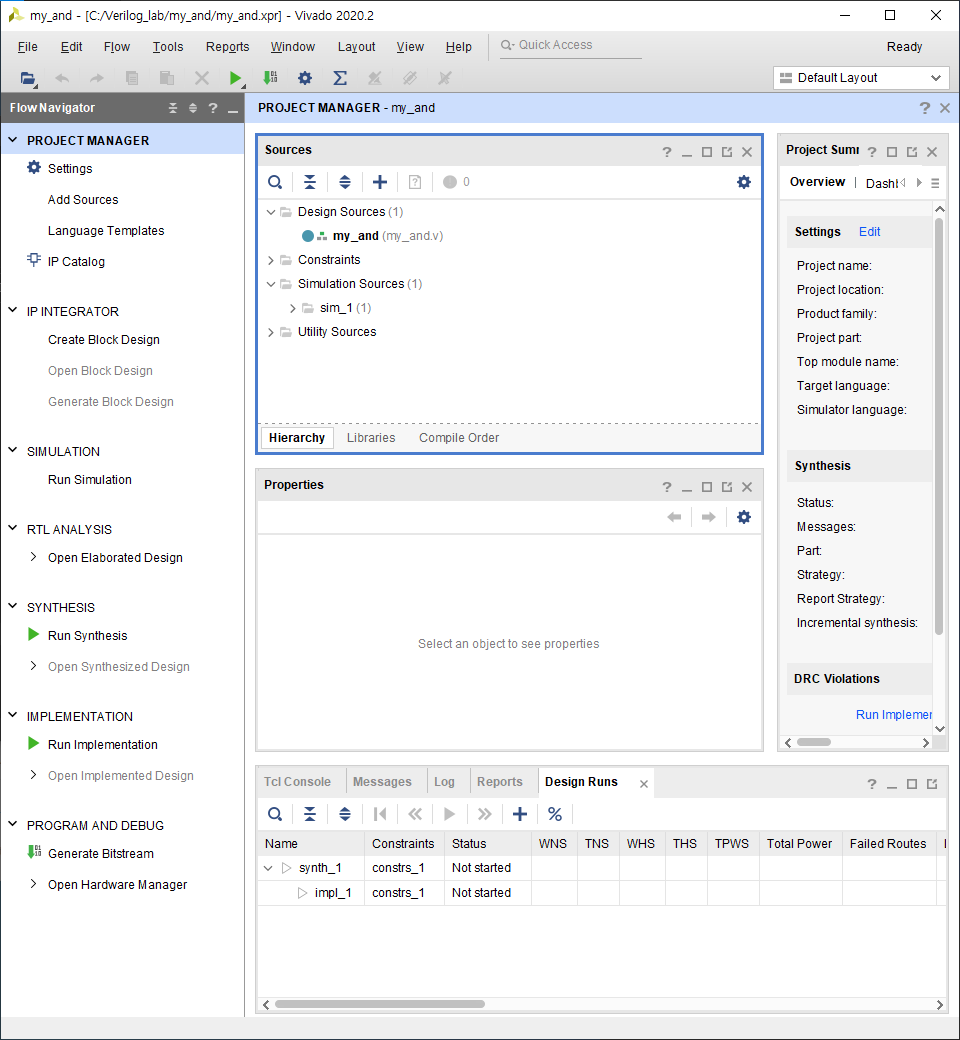Click the green Run flow toolbar arrow
The height and width of the screenshot is (1040, 960).
[235, 78]
